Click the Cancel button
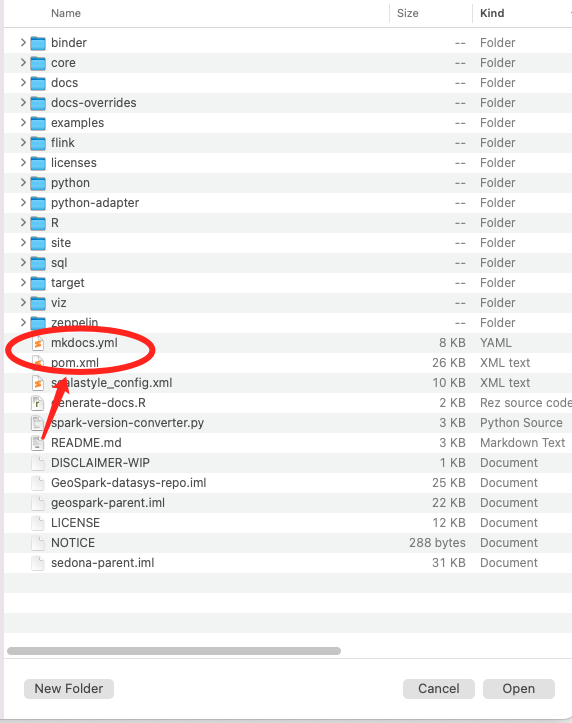This screenshot has width=572, height=723. tap(439, 689)
